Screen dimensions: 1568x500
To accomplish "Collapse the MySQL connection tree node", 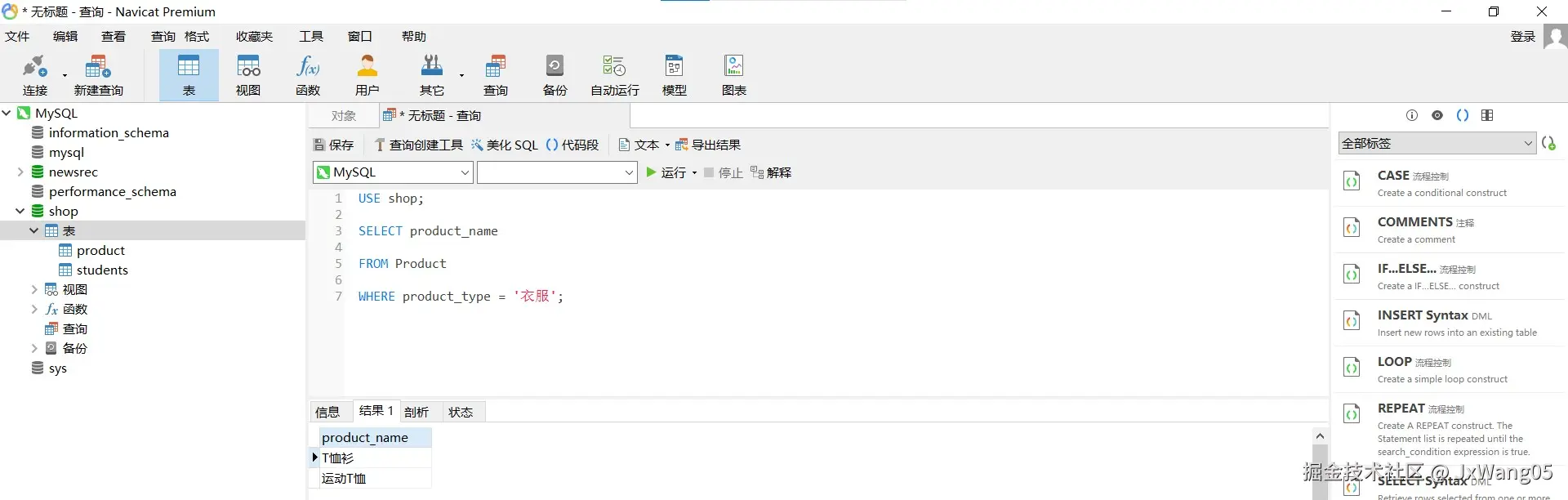I will pyautogui.click(x=7, y=113).
